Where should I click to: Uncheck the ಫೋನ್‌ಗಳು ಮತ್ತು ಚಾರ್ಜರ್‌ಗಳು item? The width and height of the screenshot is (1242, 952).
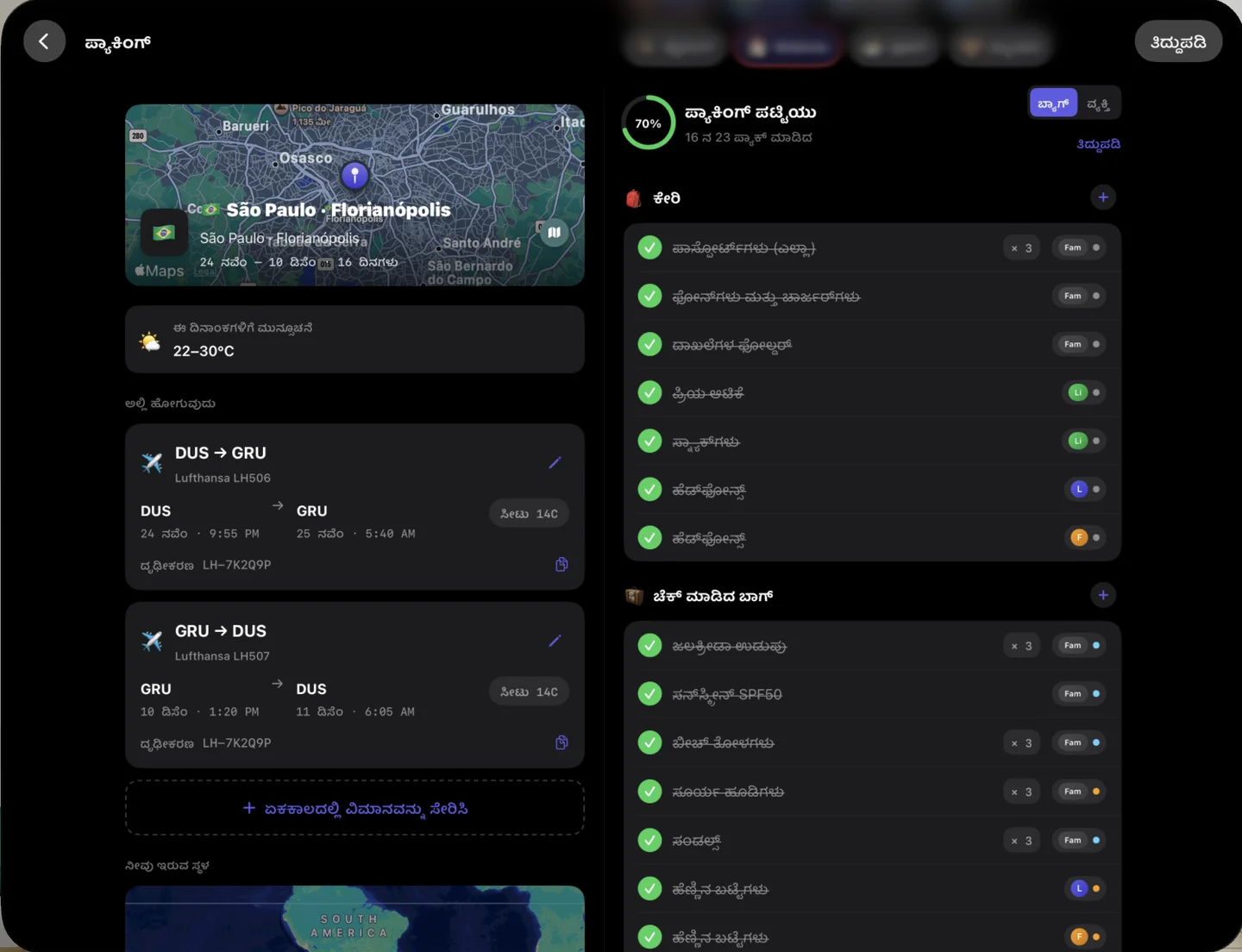coord(649,296)
